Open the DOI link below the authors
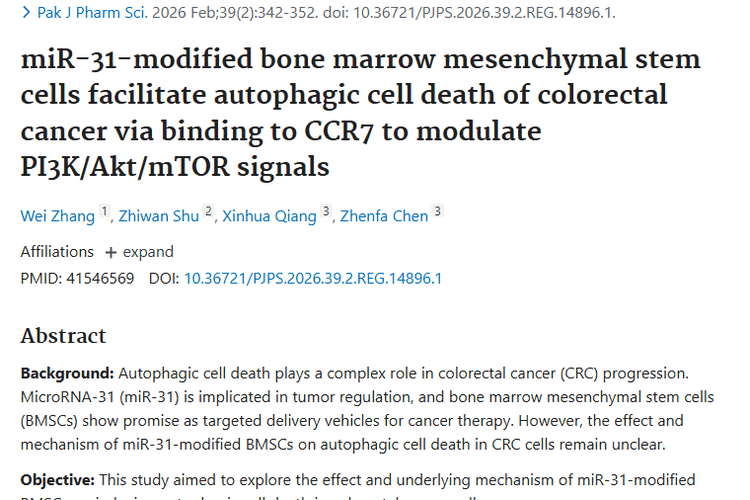Image resolution: width=750 pixels, height=500 pixels. click(313, 278)
